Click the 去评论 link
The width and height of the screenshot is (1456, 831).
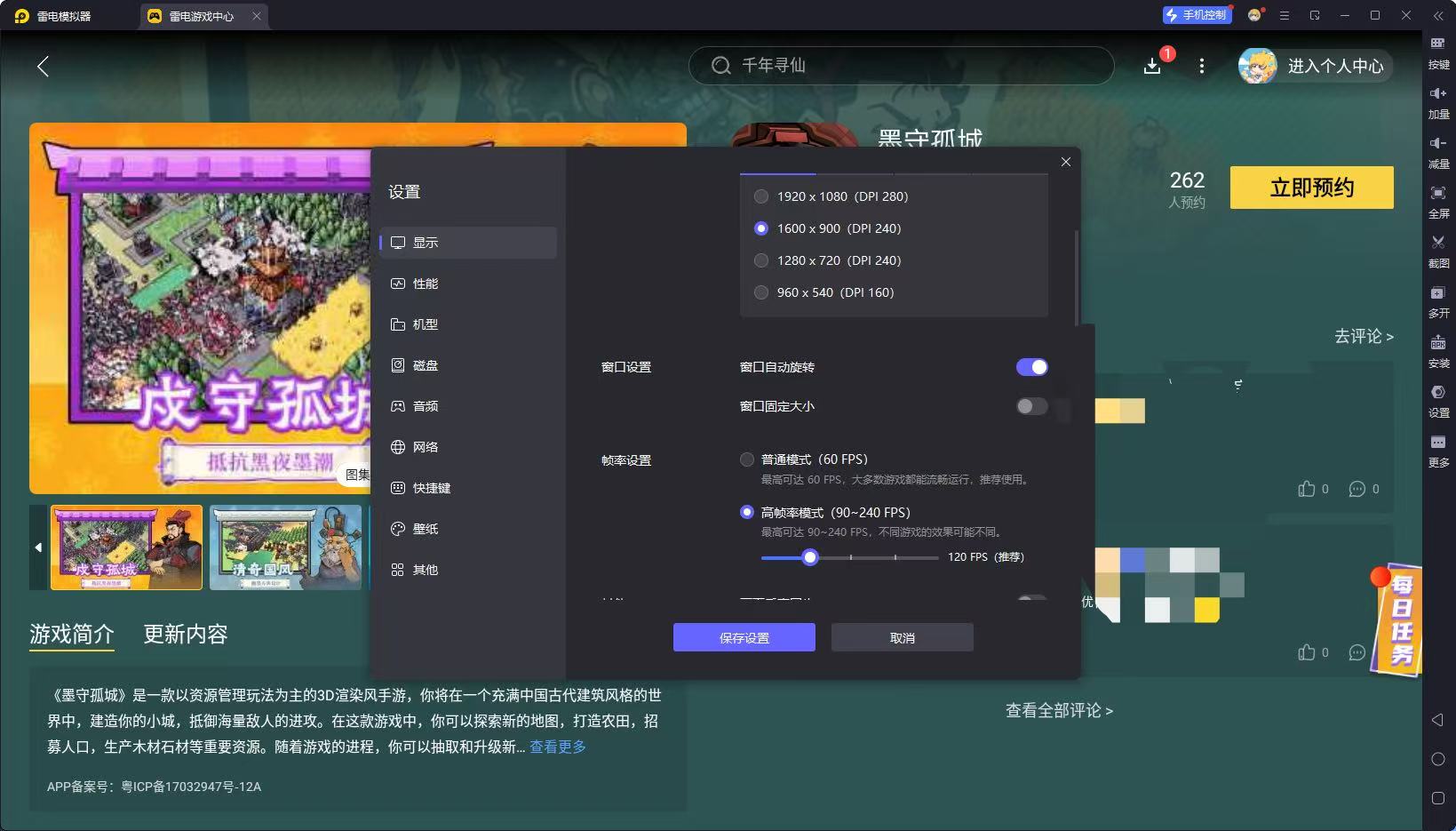click(1364, 336)
